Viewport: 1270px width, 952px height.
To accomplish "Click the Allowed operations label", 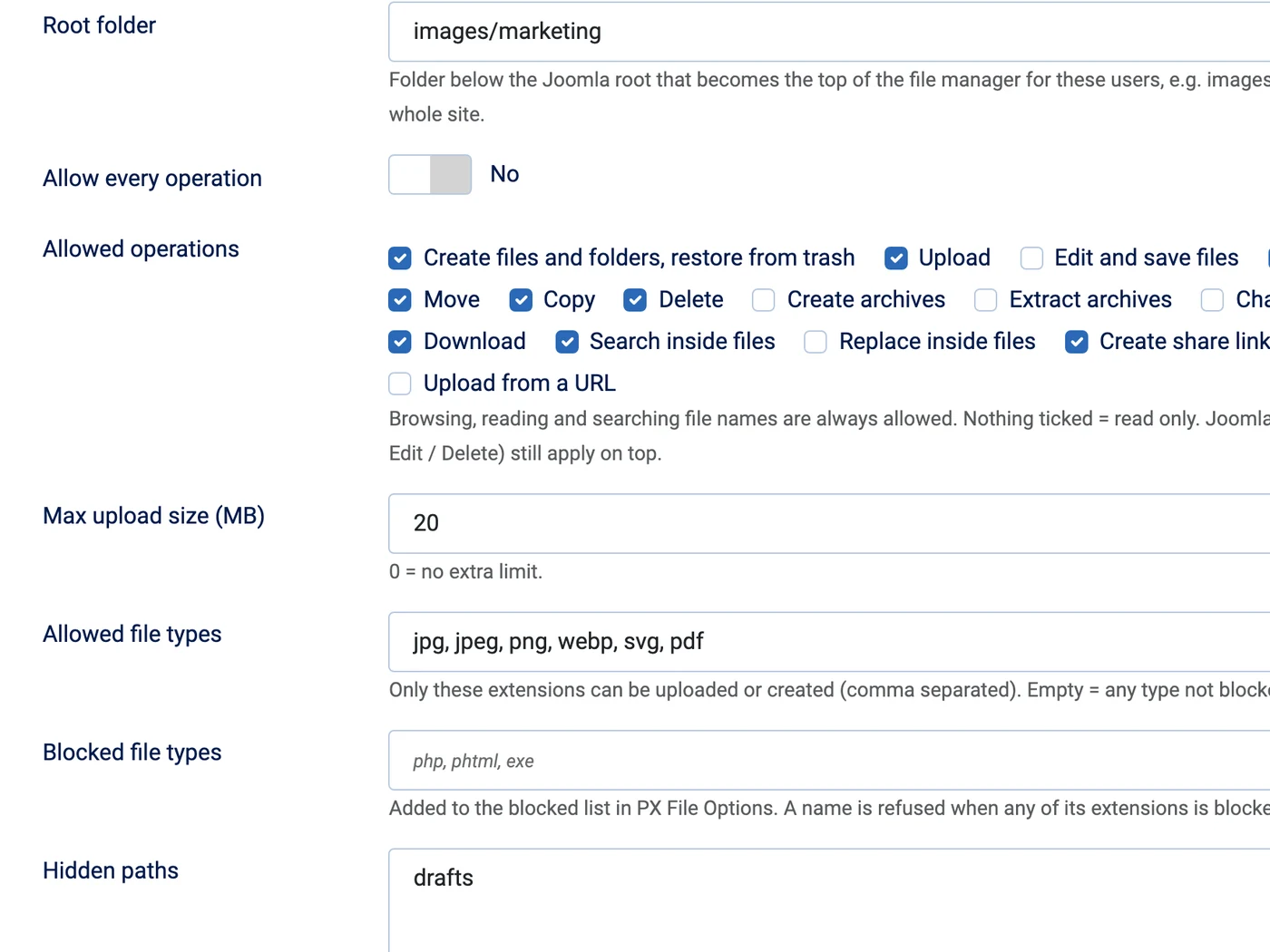I will tap(141, 249).
